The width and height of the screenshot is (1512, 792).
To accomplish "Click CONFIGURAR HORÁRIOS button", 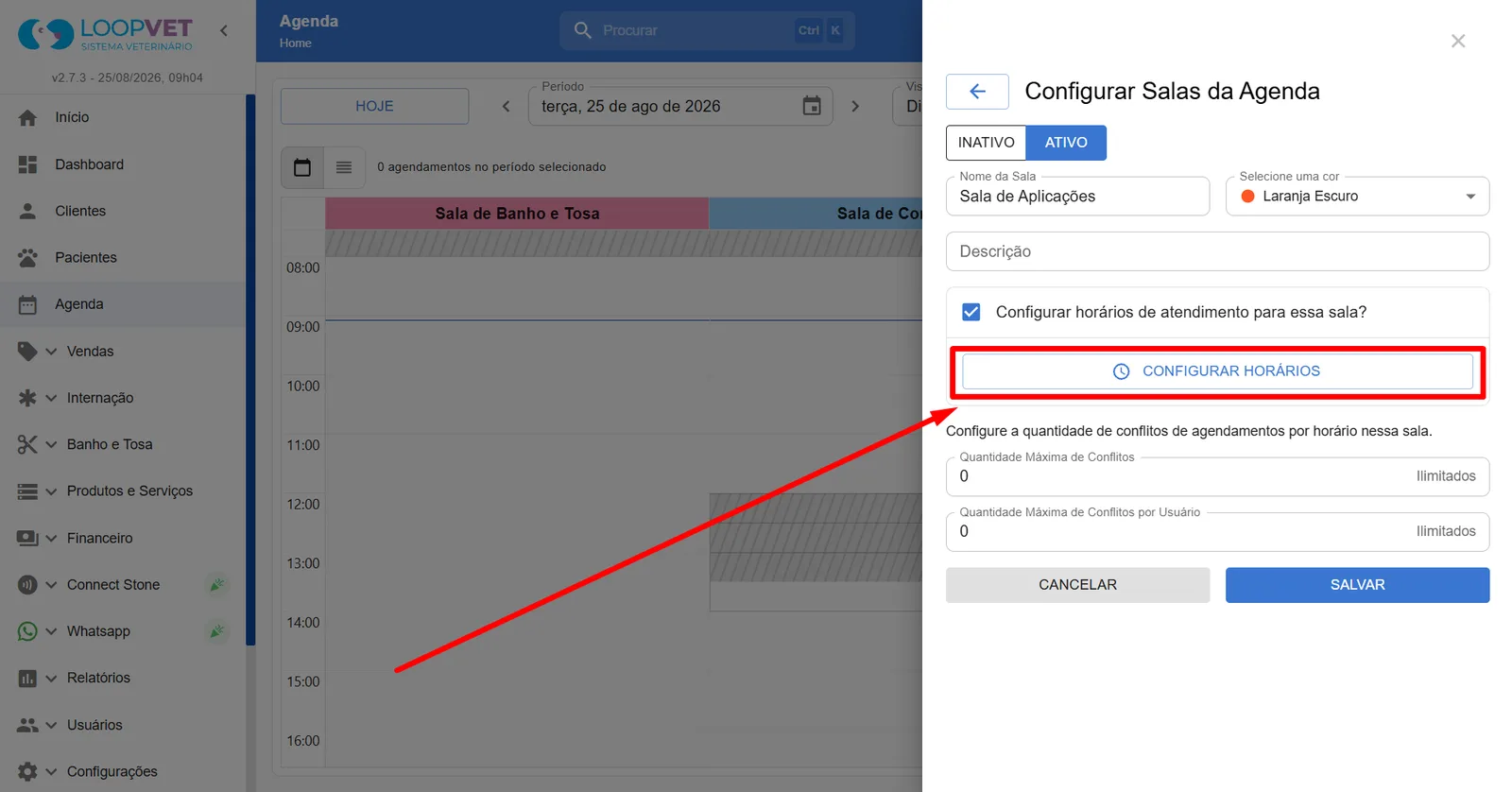I will point(1217,371).
